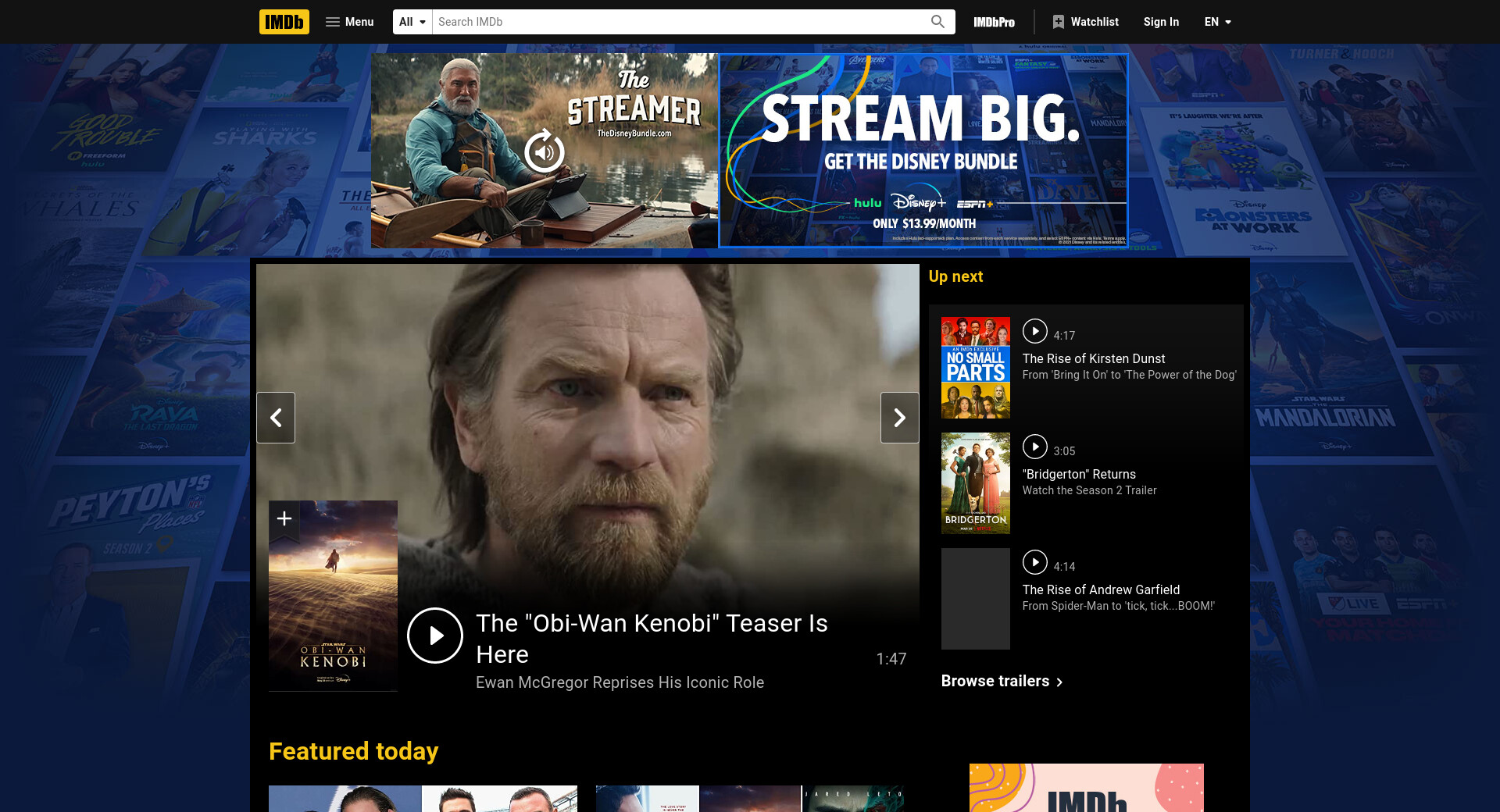Click "From 'Bring It On' to 'The Power of the Dog'" text
This screenshot has height=812, width=1500.
[x=1129, y=375]
